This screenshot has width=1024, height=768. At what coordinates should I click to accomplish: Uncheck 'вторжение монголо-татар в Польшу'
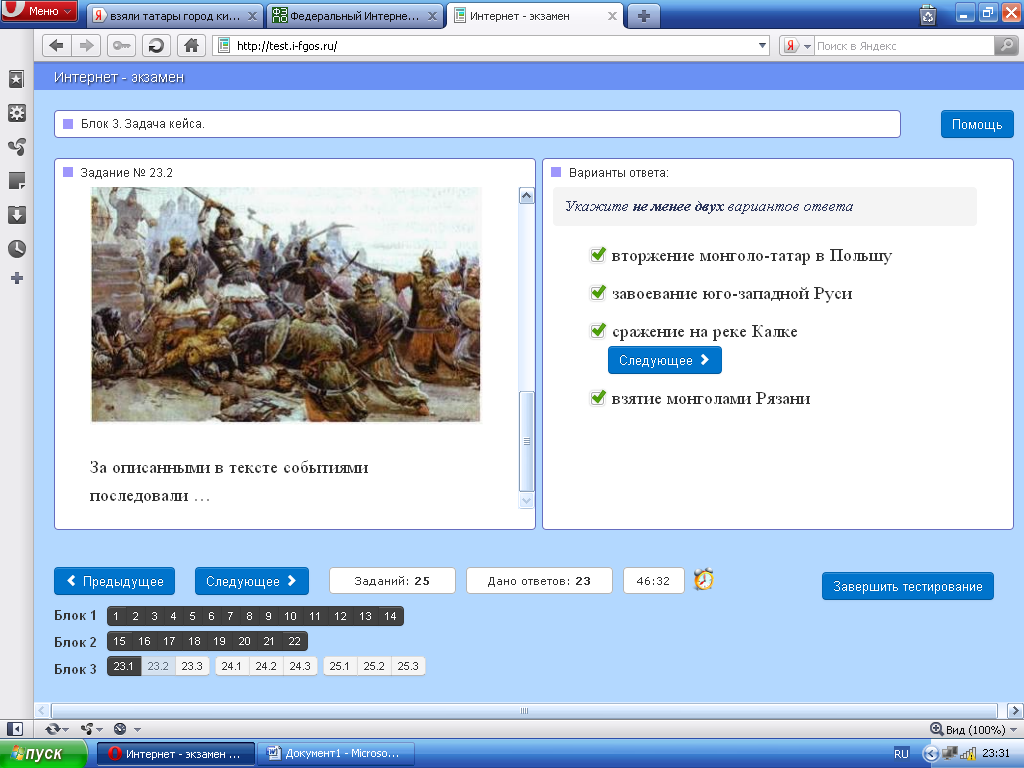point(598,255)
